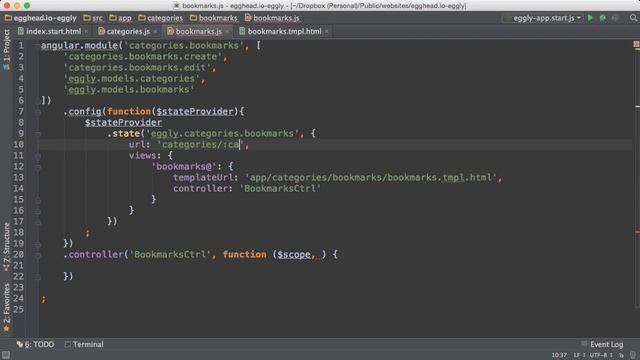Change the UTF-8 file encoding
The width and height of the screenshot is (640, 360).
(601, 356)
